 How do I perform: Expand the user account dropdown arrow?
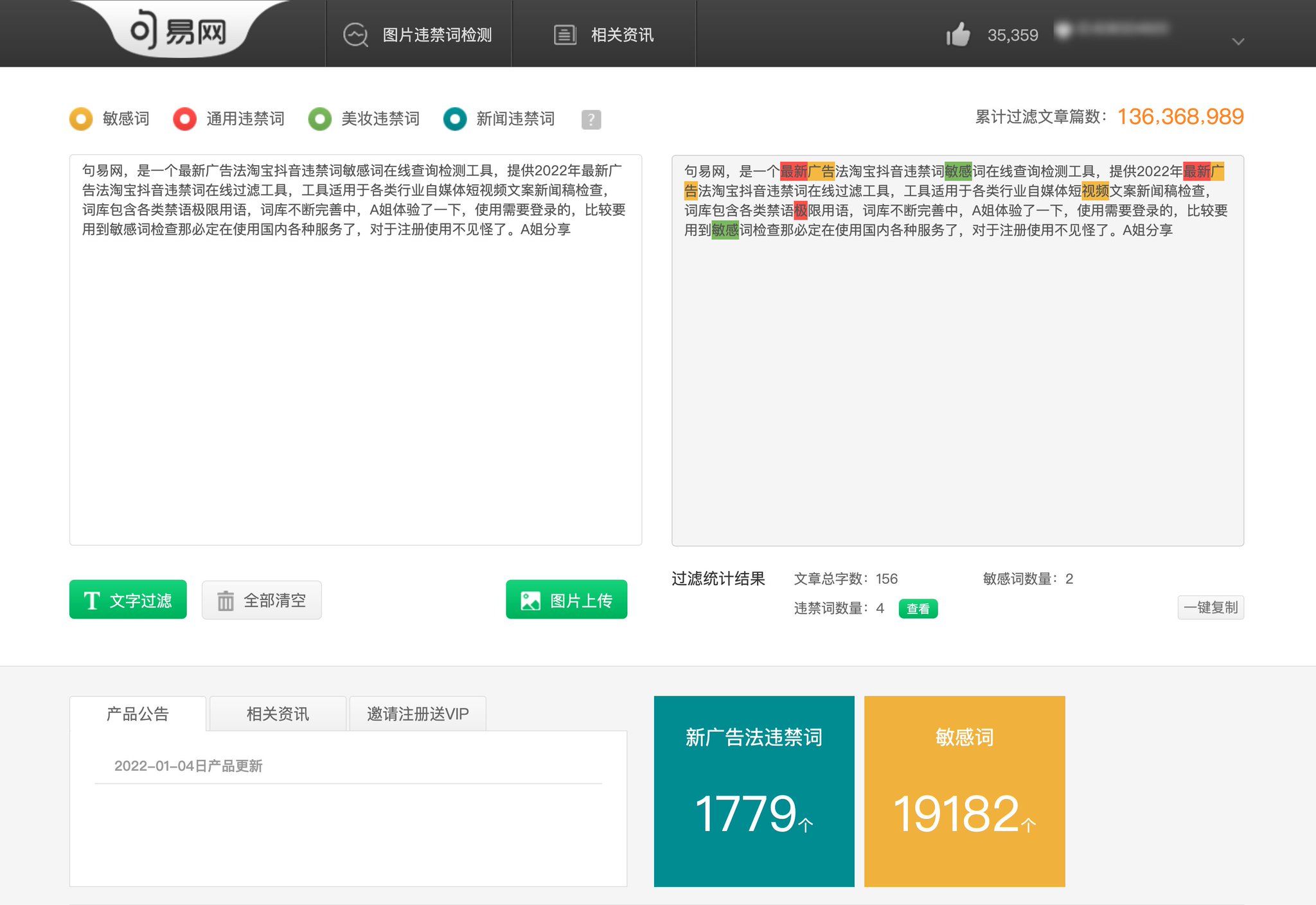1238,41
